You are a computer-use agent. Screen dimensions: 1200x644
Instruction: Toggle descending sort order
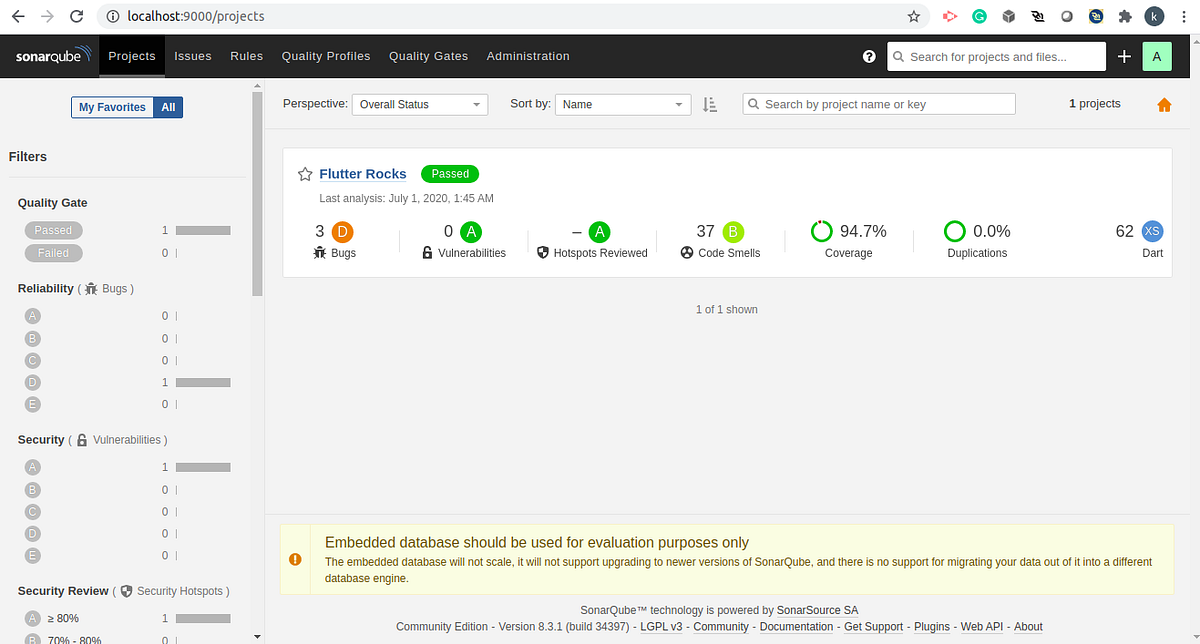(710, 104)
